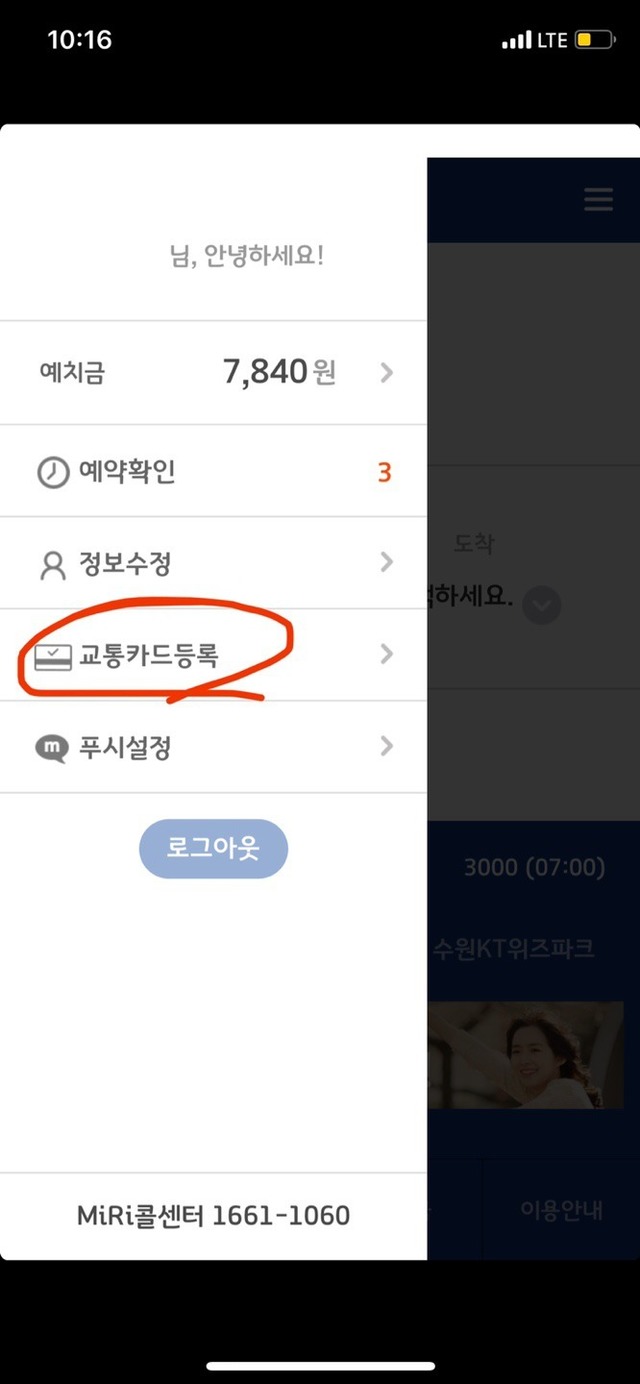
Task: Open the 예치금 chevron arrow
Action: point(387,373)
